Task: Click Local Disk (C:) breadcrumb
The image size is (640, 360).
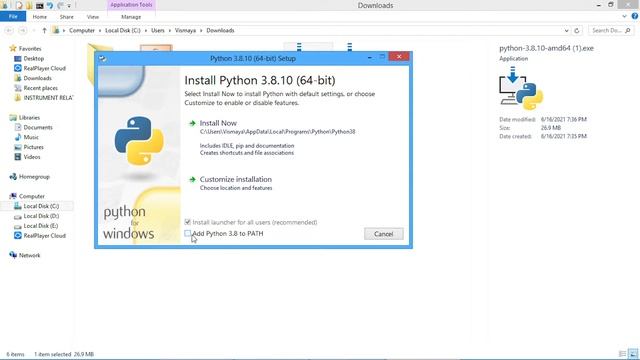Action: (x=122, y=31)
